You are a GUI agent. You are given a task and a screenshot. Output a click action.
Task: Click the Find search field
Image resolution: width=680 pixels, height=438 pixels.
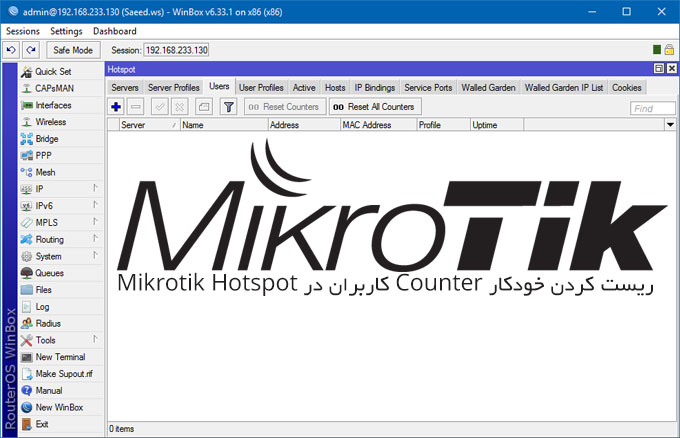pos(653,108)
